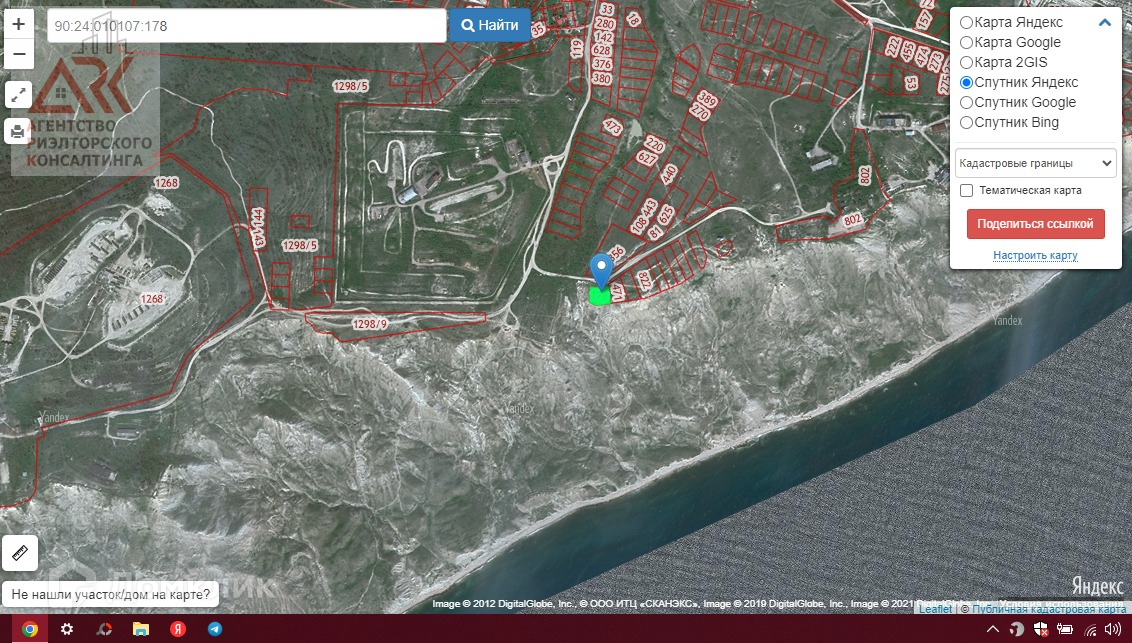Viewport: 1132px width, 643px height.
Task: Open Settings gear in taskbar
Action: pos(66,629)
